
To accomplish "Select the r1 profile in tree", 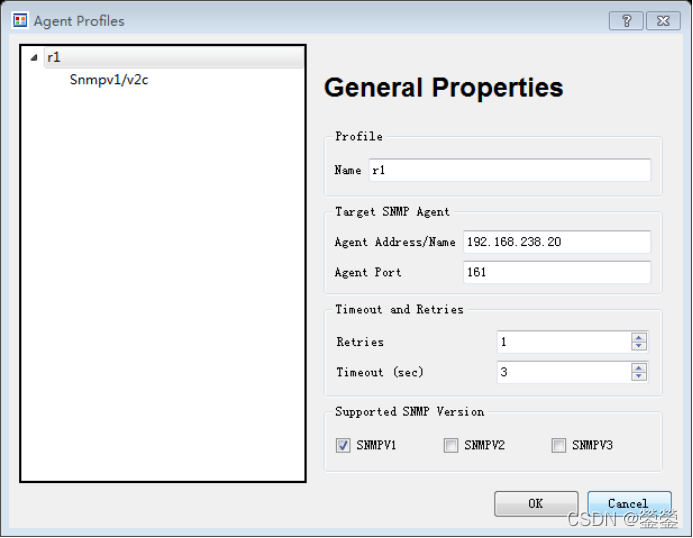I will (x=174, y=57).
